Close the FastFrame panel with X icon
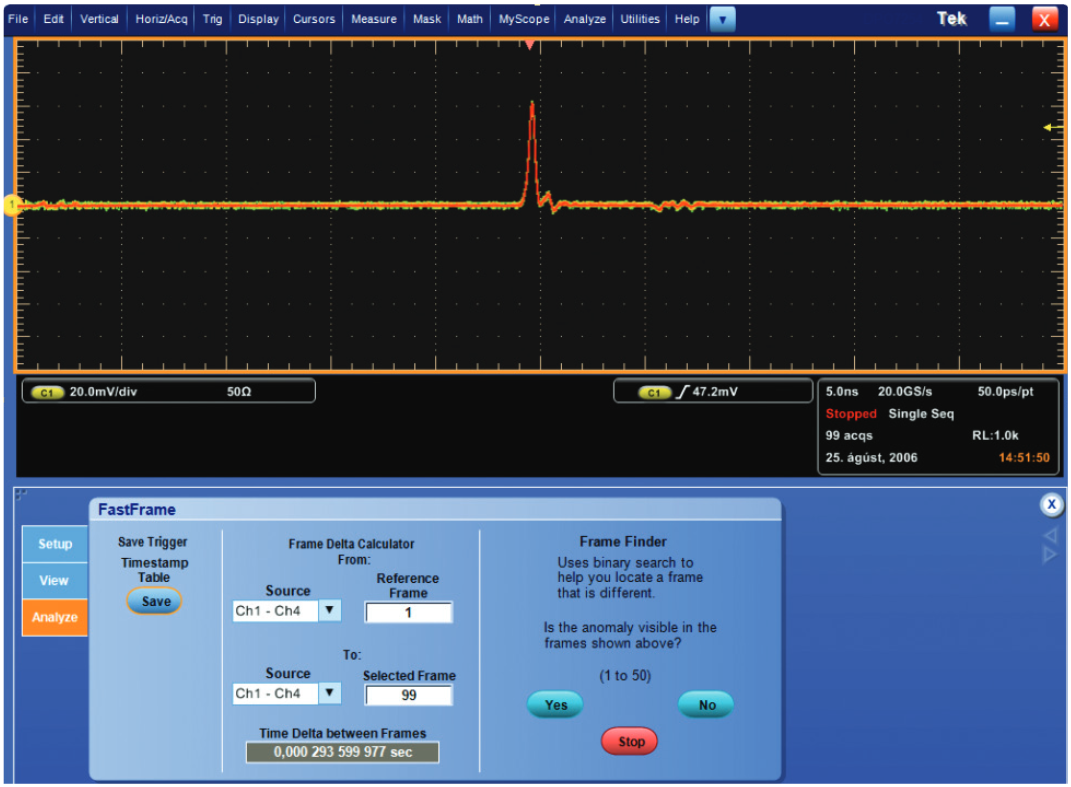Viewport: 1071px width, 787px height. [1050, 505]
